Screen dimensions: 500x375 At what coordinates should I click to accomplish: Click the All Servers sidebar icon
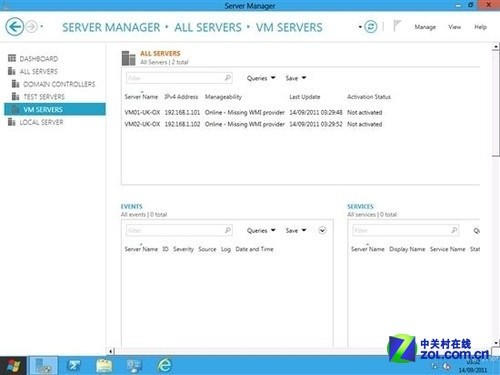pyautogui.click(x=12, y=71)
